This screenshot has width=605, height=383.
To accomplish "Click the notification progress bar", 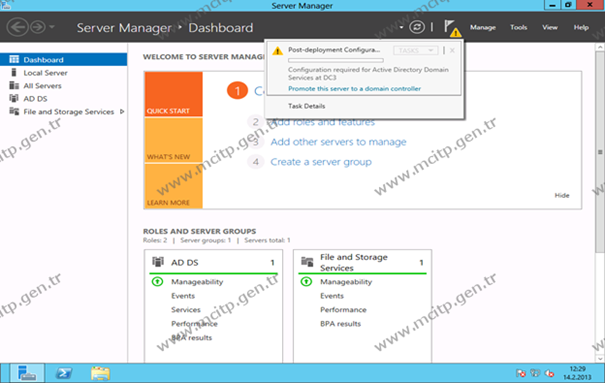I will pyautogui.click(x=336, y=60).
